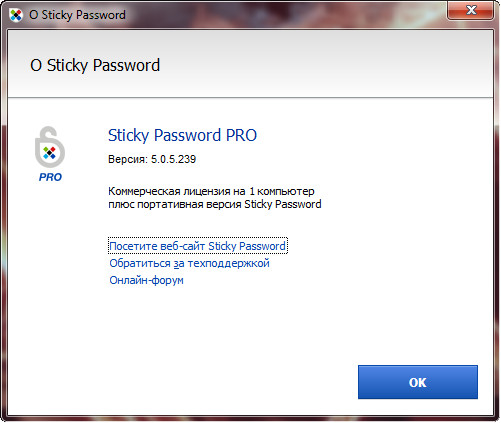This screenshot has width=501, height=423.
Task: Open the 'Обратиться за техподдержкой' link
Action: click(x=189, y=263)
